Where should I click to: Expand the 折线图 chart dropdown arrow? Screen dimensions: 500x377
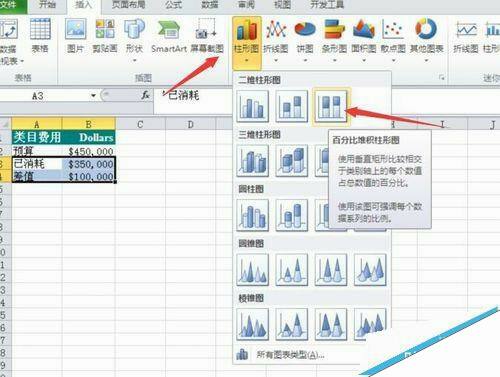[276, 60]
